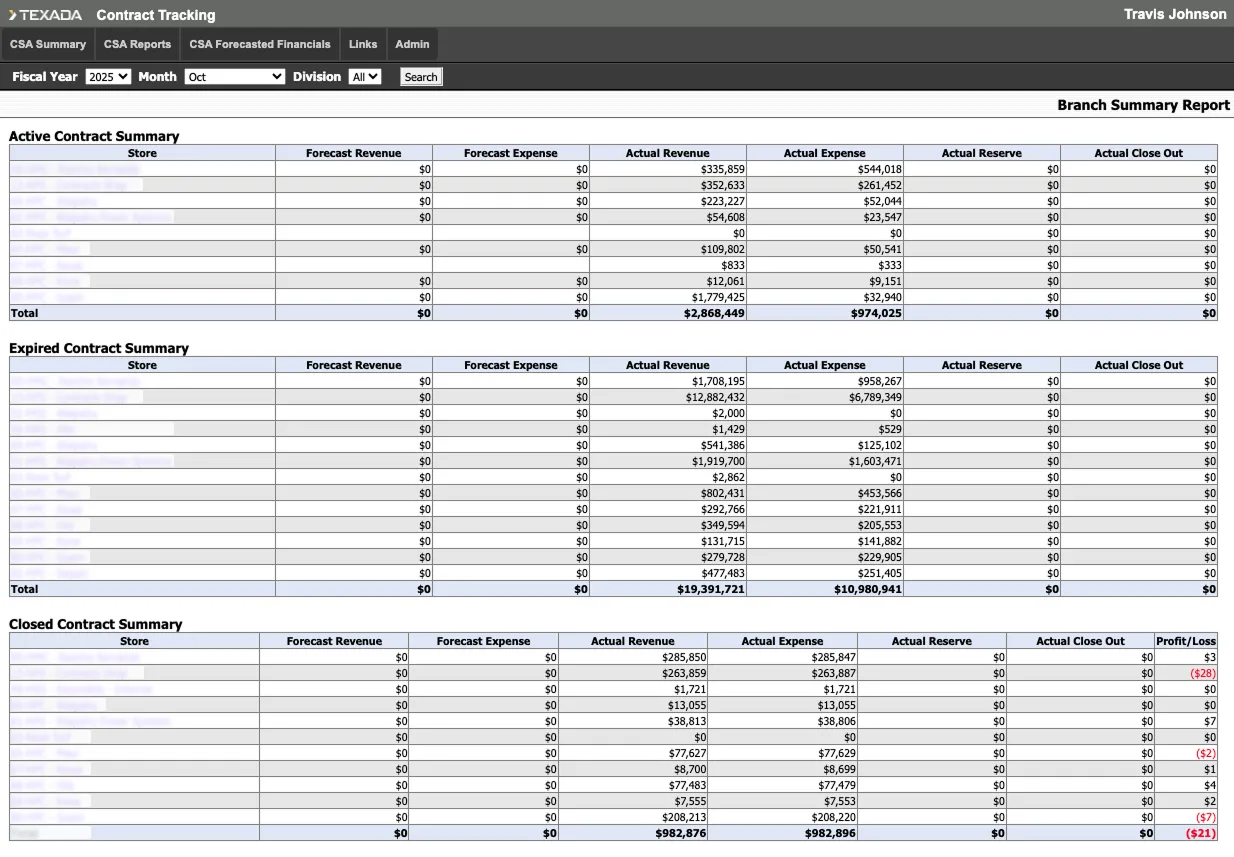
Task: Click Actual Revenue header in Active Contract Summary
Action: 667,153
